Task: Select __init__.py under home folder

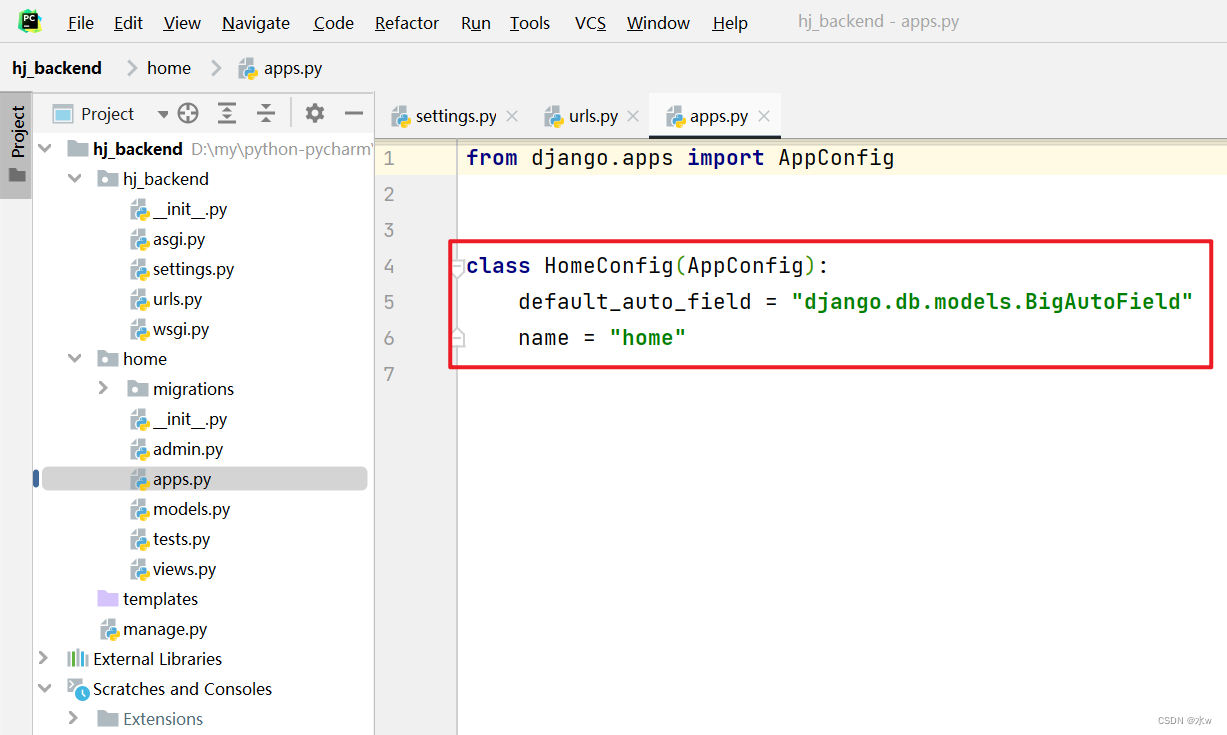Action: [178, 419]
